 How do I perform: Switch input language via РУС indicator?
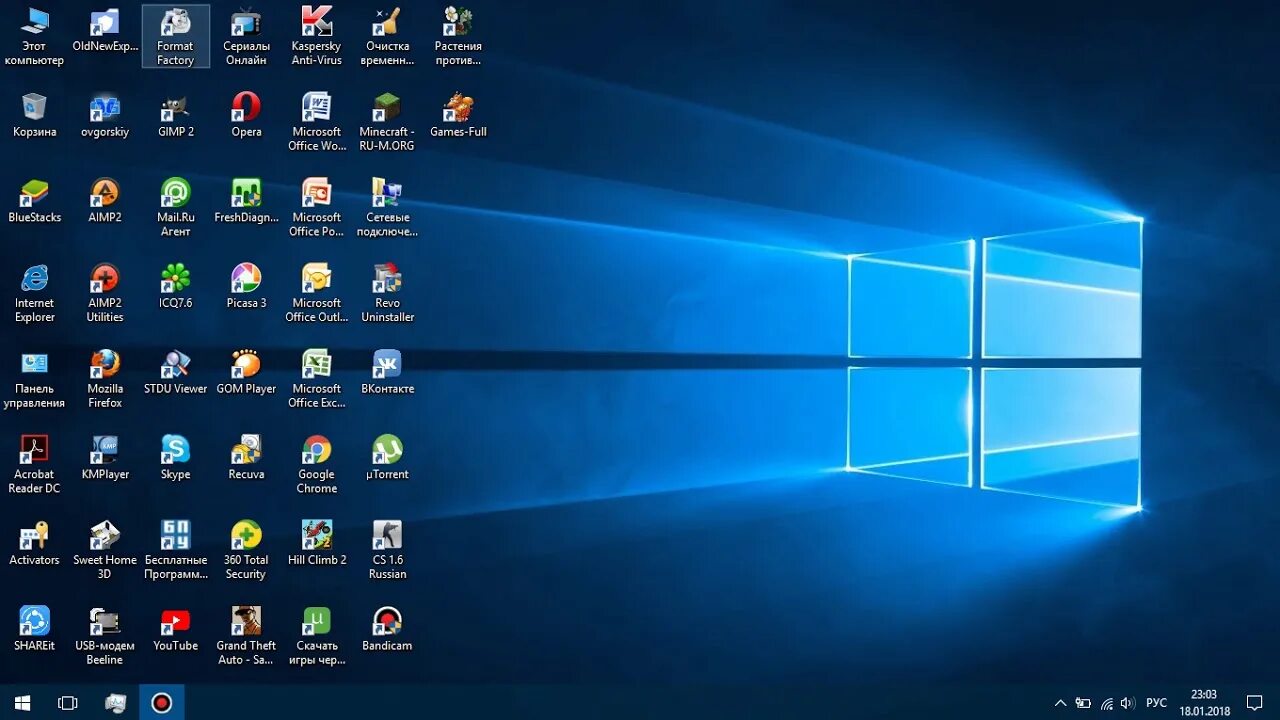coord(1157,703)
